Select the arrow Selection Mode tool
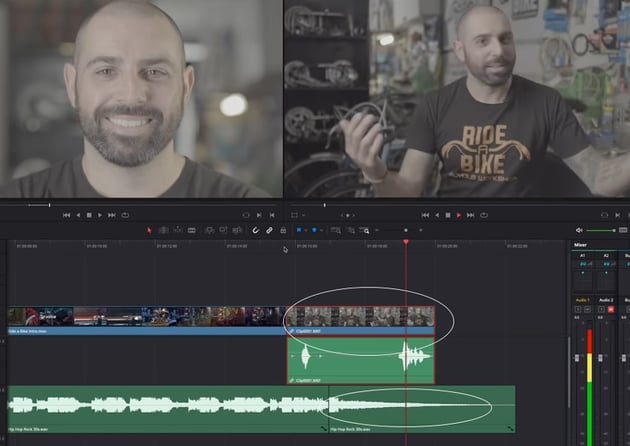The image size is (630, 446). (150, 230)
